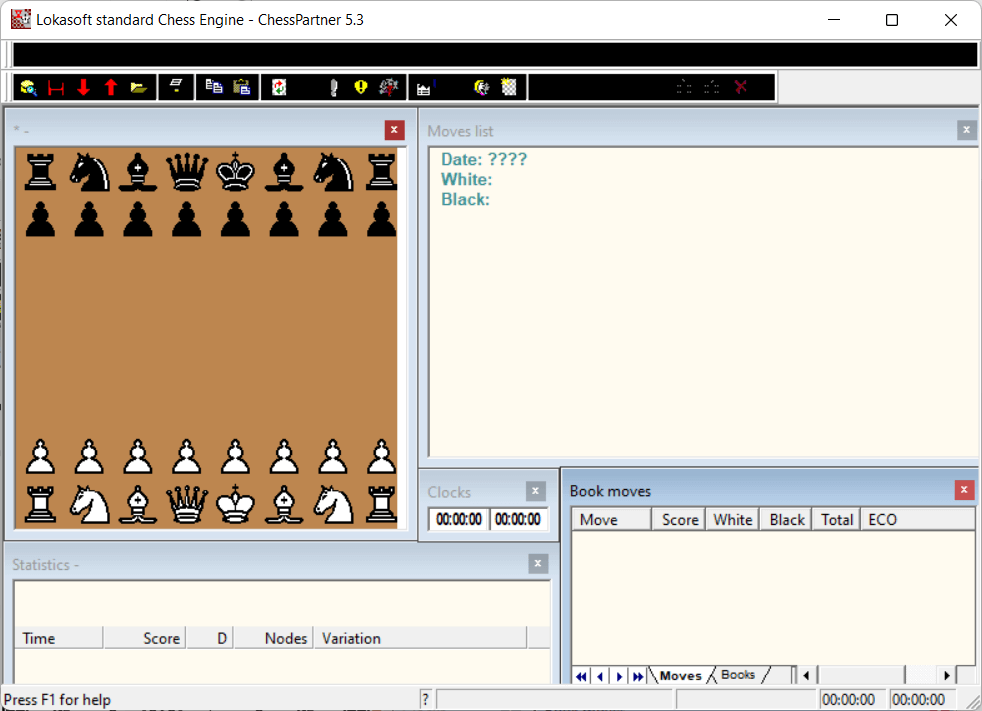Click the Book moves scrollbar left arrow

pos(806,675)
